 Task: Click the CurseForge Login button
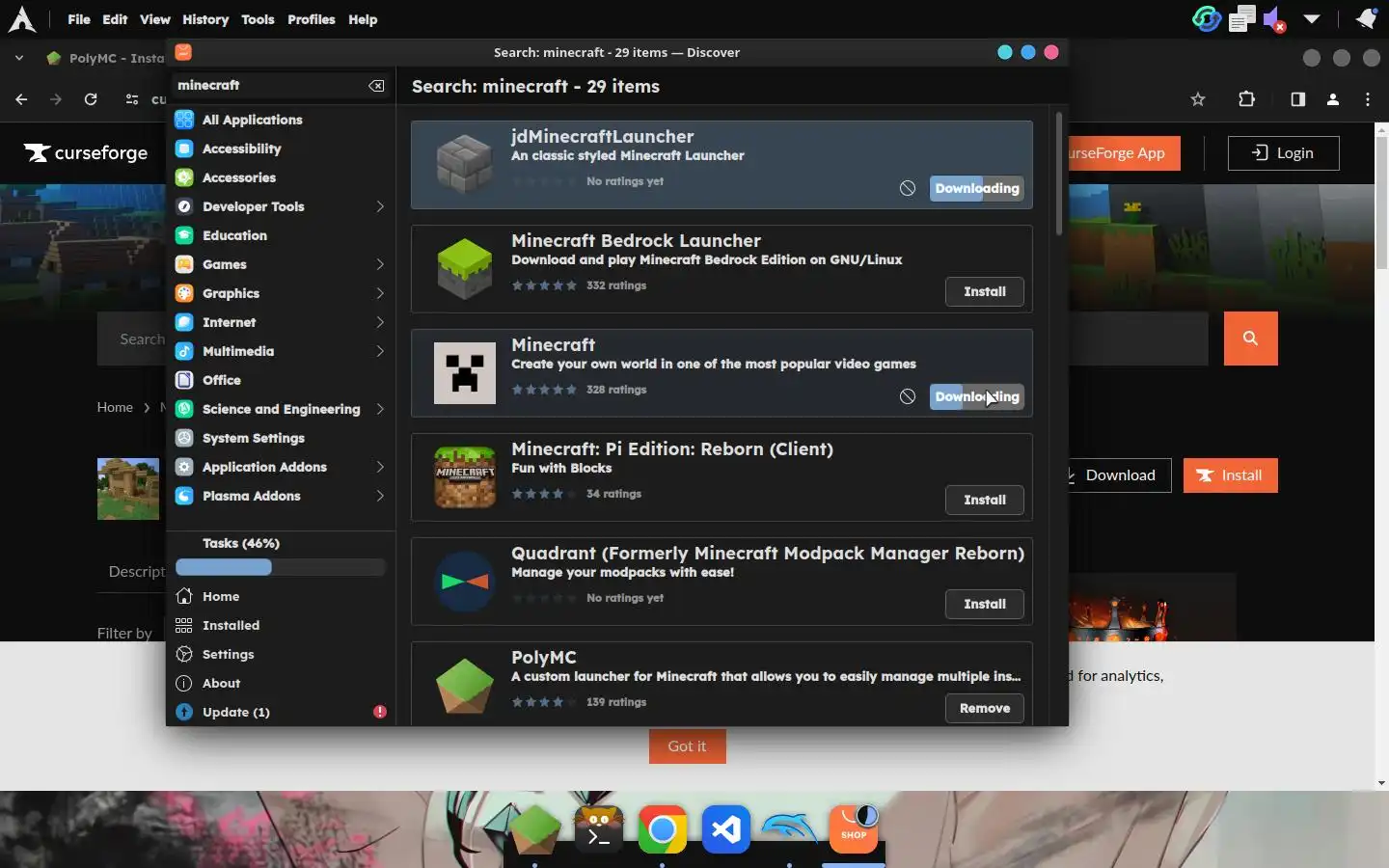1284,152
